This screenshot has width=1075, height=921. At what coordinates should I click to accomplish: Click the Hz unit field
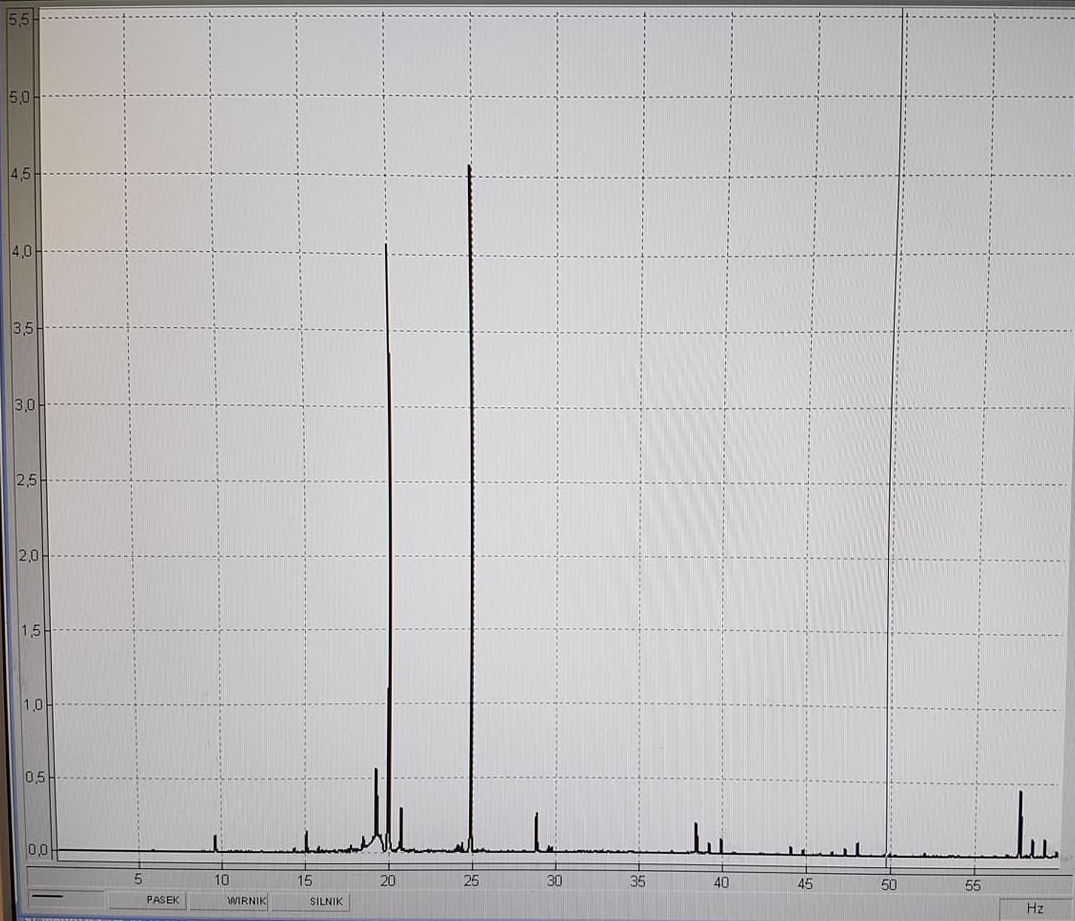(1035, 909)
